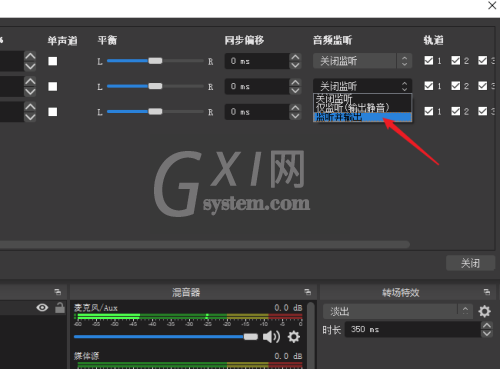The width and height of the screenshot is (500, 369).
Task: Choose 监听并输出 in the open list
Action: point(362,117)
